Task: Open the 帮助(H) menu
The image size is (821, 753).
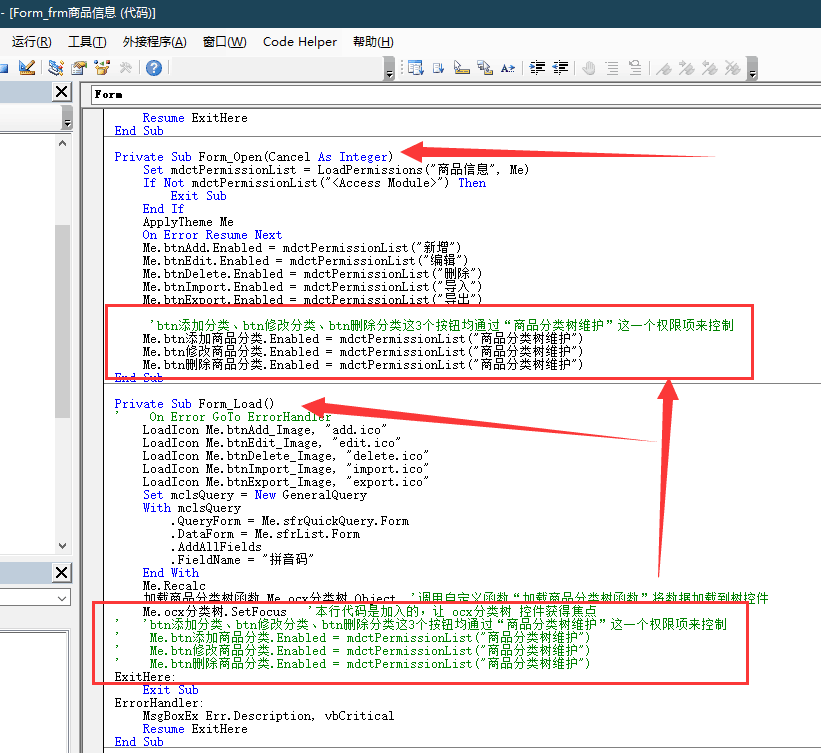Action: pos(373,42)
